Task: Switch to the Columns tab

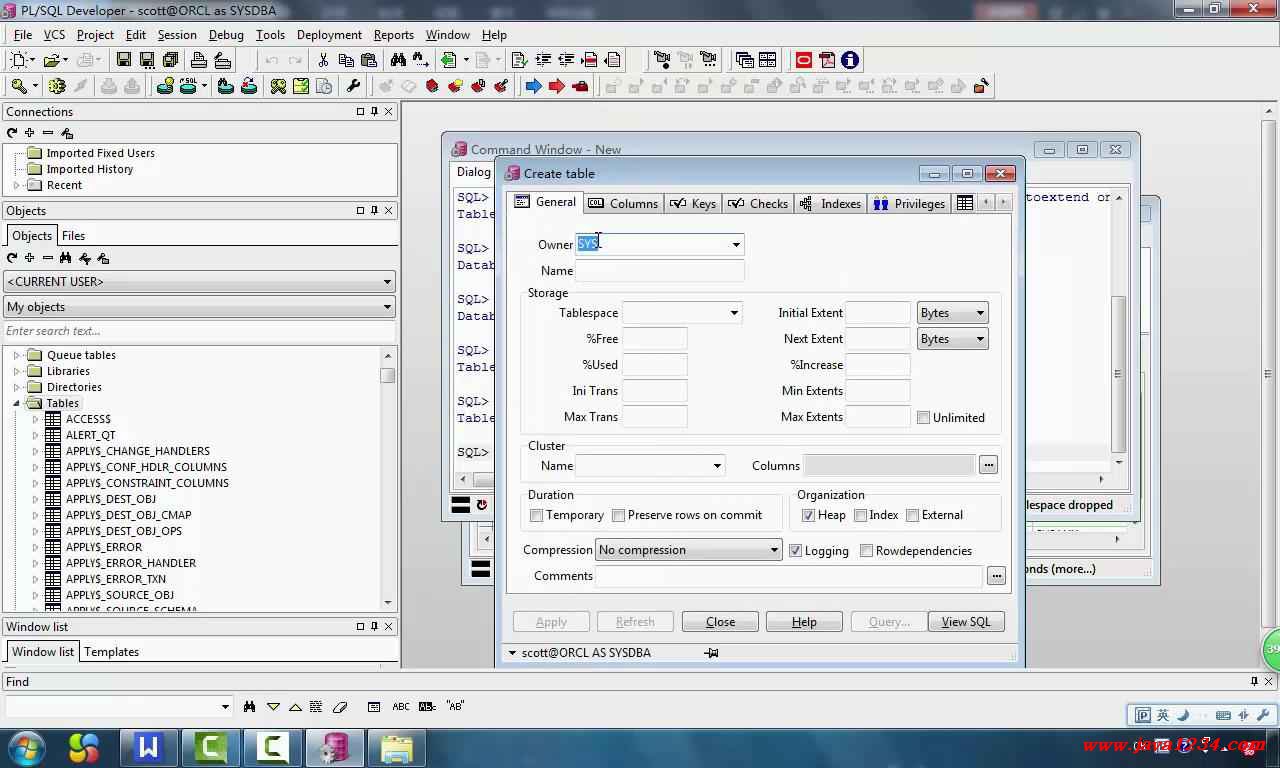Action: (623, 203)
